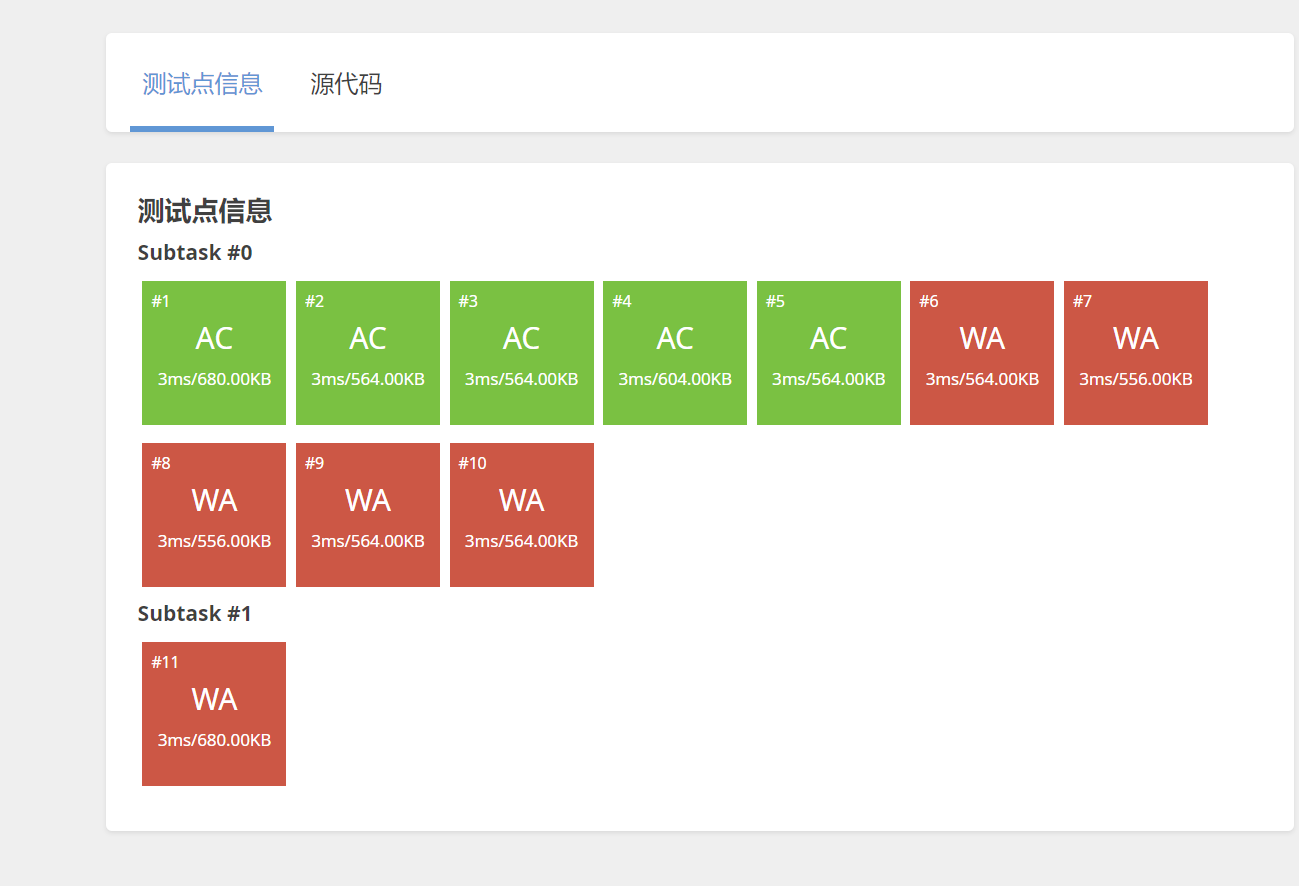Click the AC verdict text in test #3
This screenshot has width=1299, height=886.
tap(522, 339)
